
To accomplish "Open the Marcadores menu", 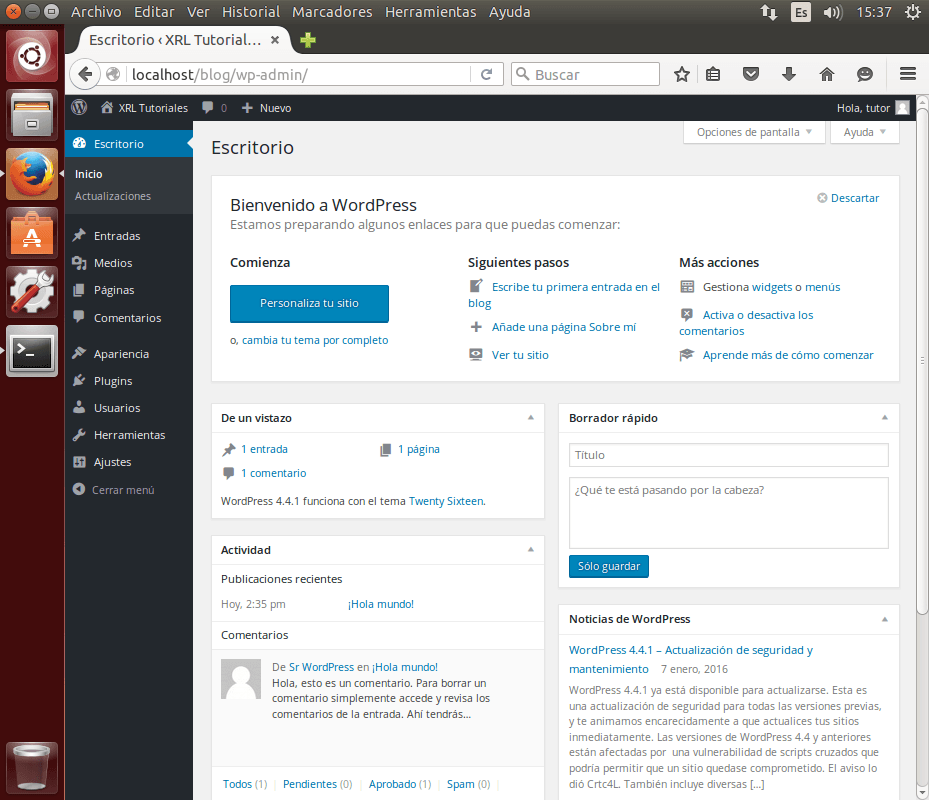I will tap(332, 12).
